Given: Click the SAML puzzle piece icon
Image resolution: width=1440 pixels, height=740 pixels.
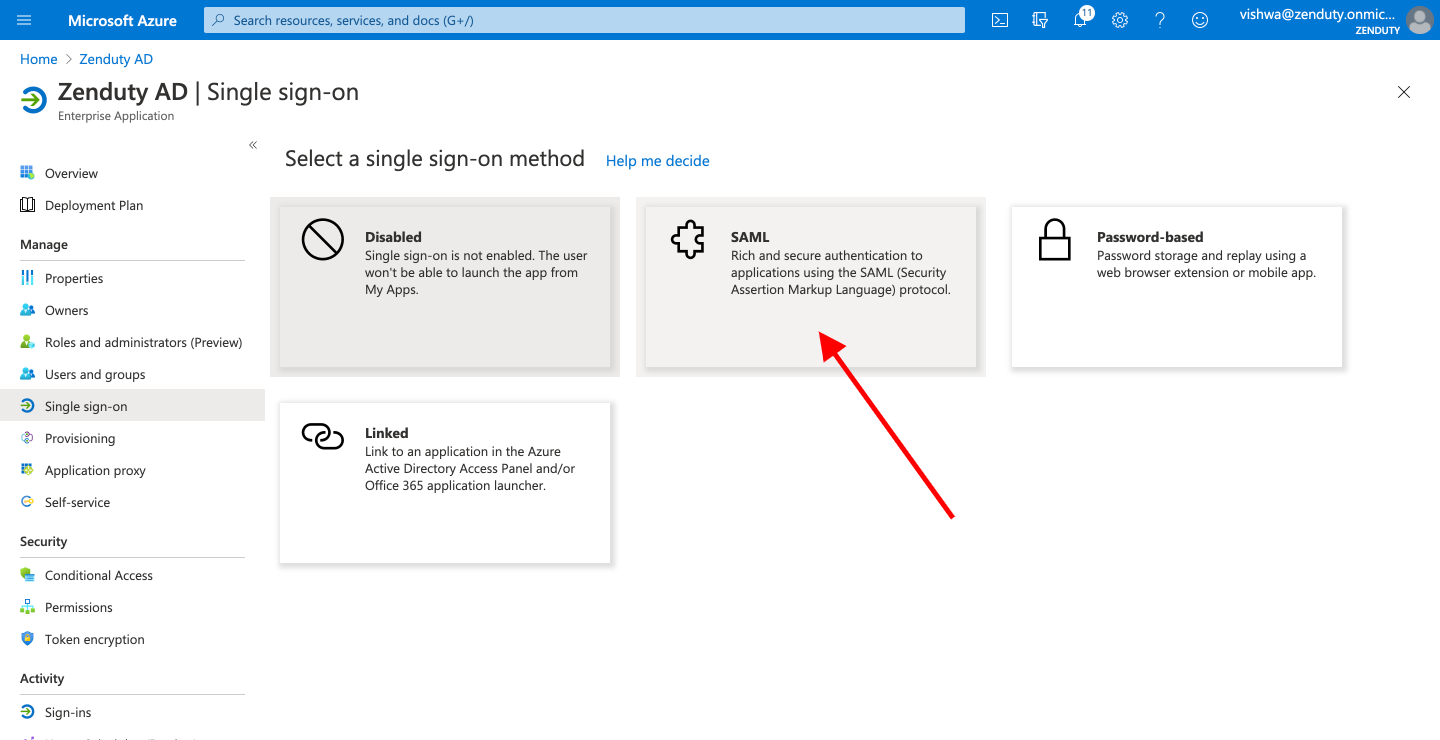Looking at the screenshot, I should 688,241.
